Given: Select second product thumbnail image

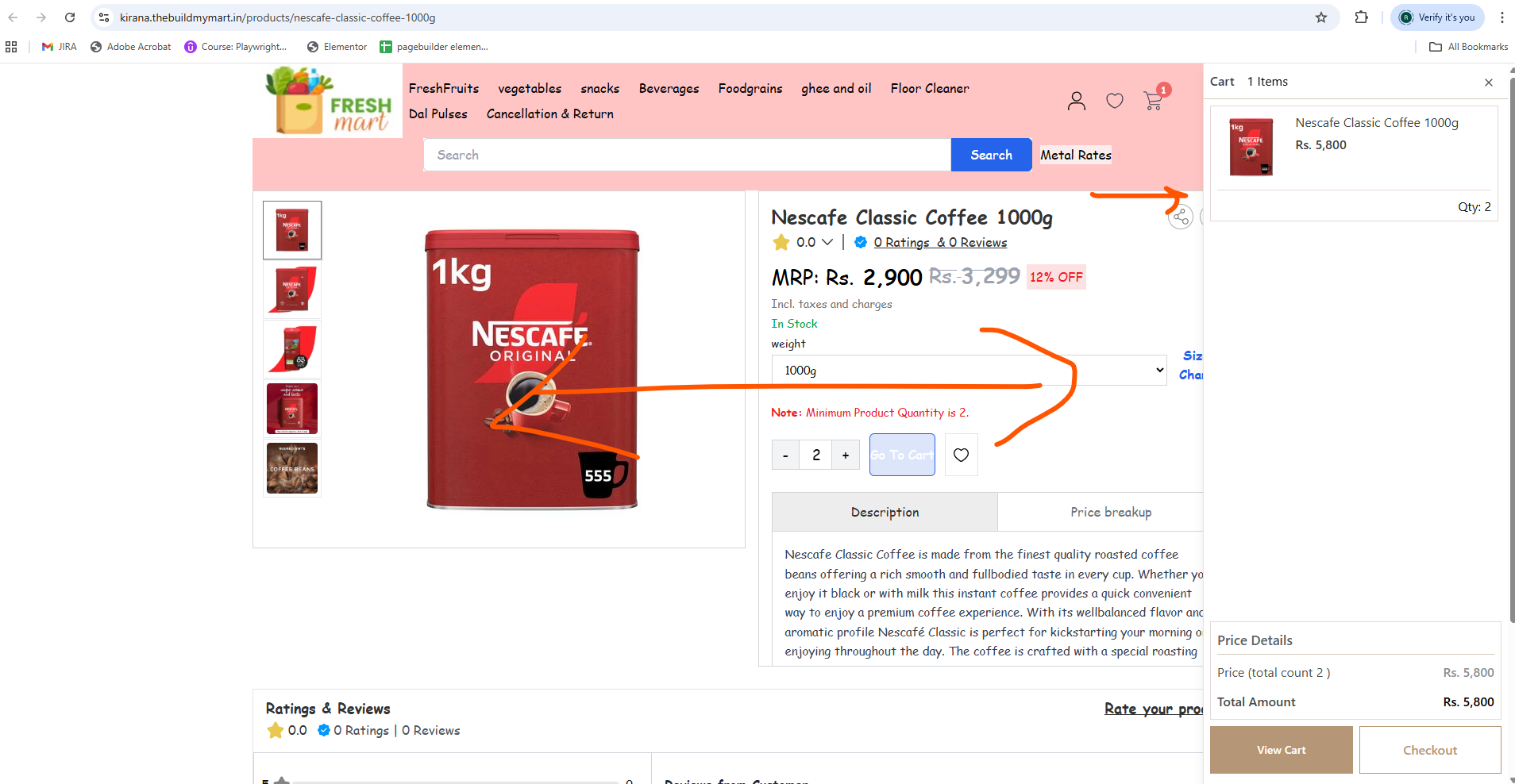Looking at the screenshot, I should coord(292,290).
